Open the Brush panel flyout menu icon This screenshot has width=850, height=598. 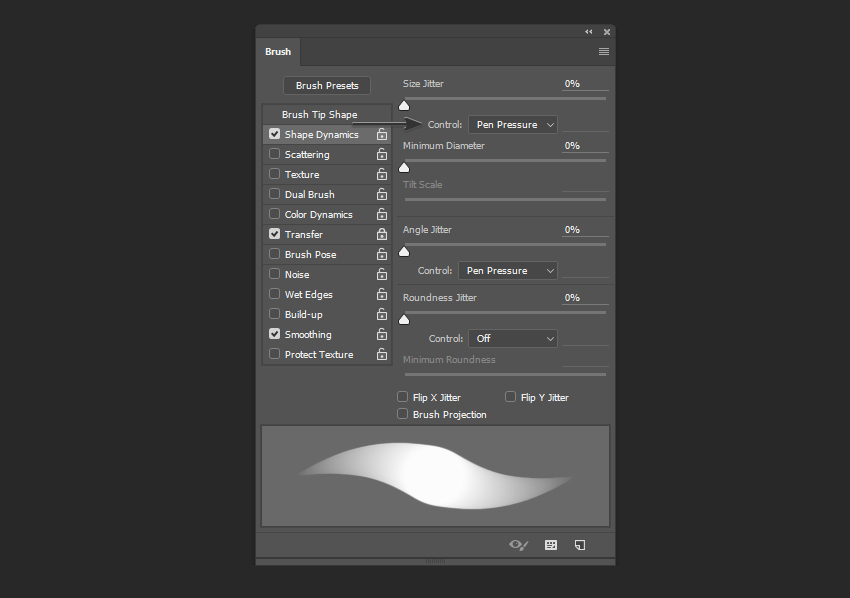pos(603,52)
